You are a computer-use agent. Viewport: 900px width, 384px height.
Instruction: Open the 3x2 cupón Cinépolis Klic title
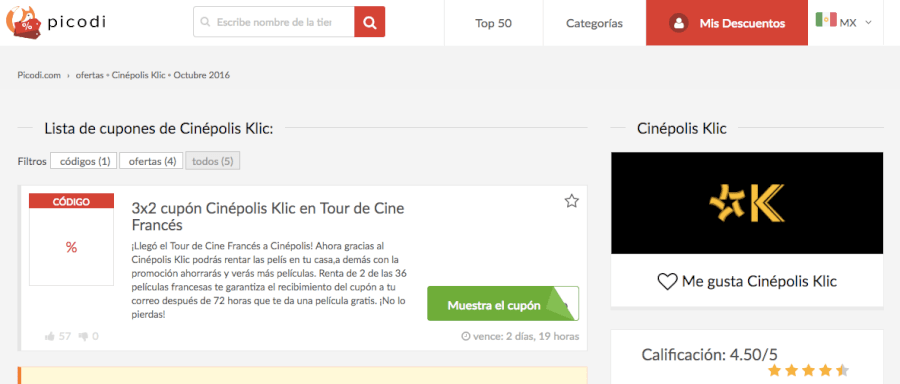(268, 216)
